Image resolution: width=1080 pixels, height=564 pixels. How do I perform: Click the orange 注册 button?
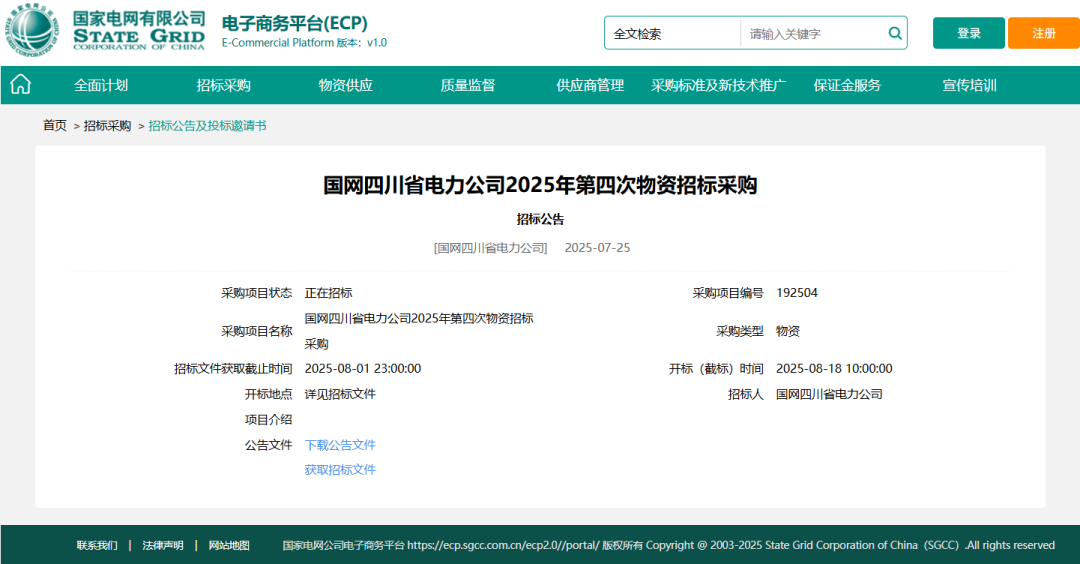[x=1043, y=33]
